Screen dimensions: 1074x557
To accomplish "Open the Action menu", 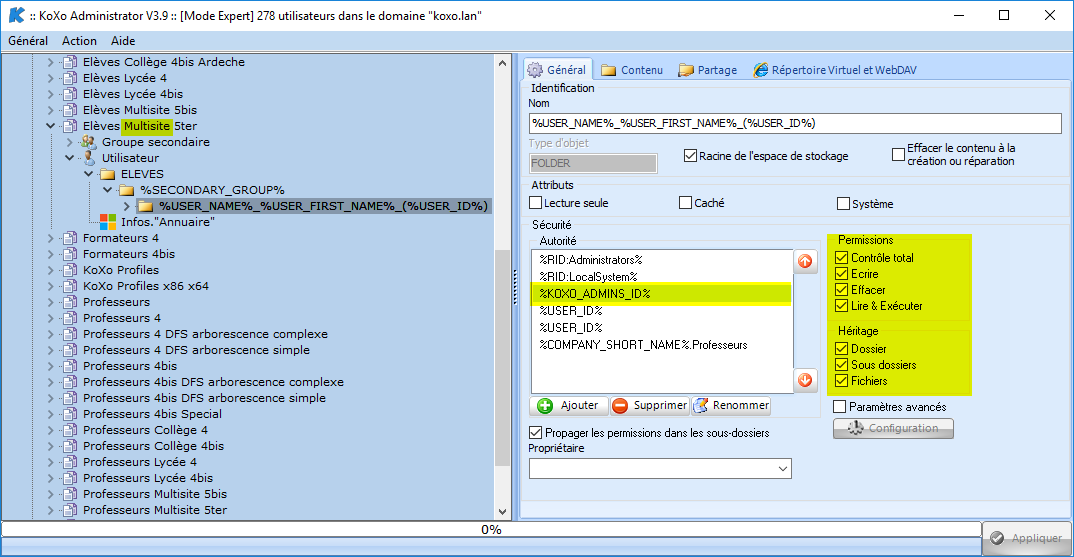I will [79, 41].
